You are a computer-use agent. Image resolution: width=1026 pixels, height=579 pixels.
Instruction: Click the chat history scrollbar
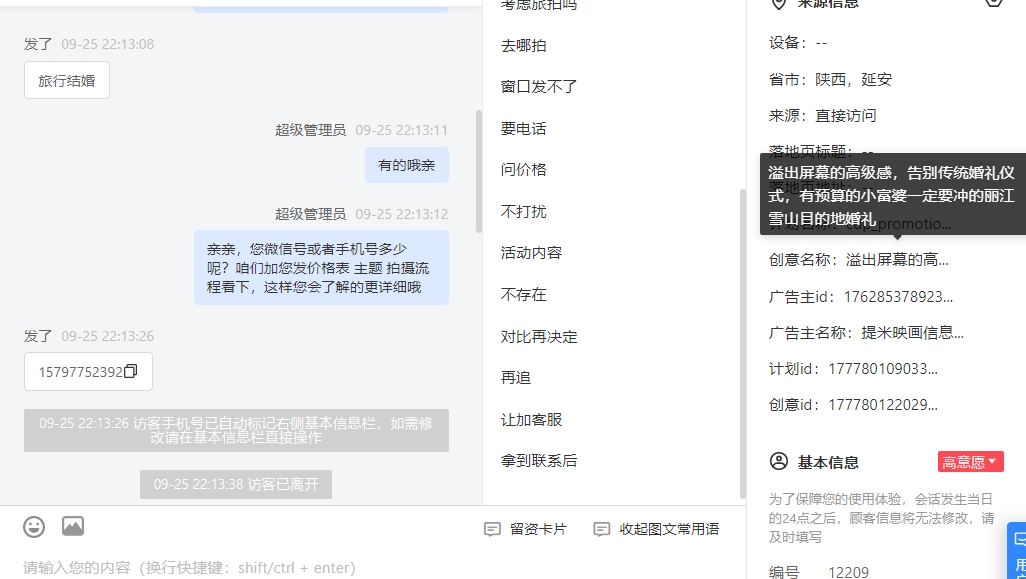click(x=479, y=171)
